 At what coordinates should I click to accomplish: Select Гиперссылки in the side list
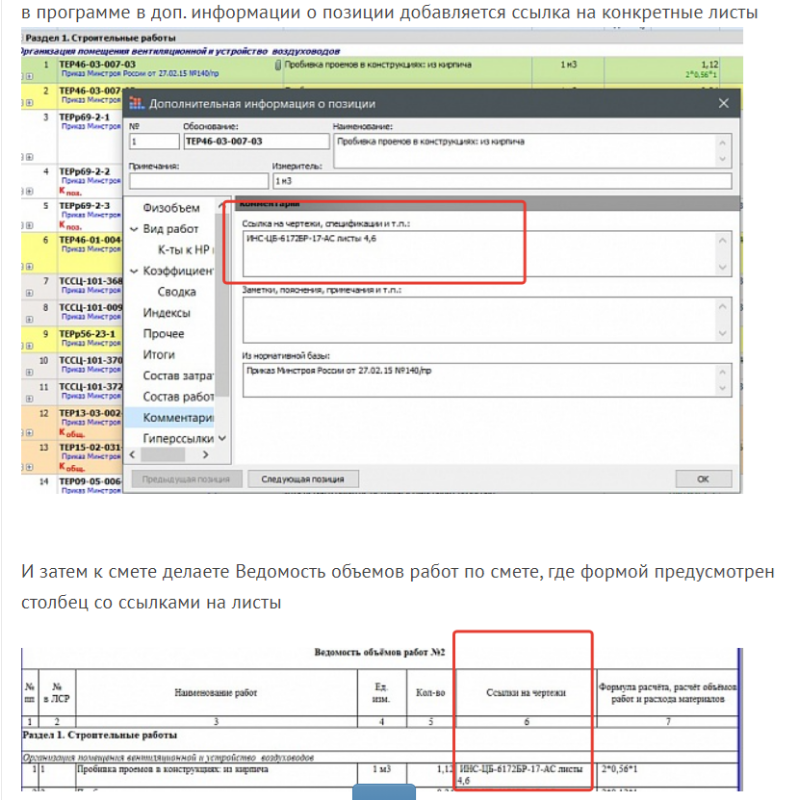[178, 438]
